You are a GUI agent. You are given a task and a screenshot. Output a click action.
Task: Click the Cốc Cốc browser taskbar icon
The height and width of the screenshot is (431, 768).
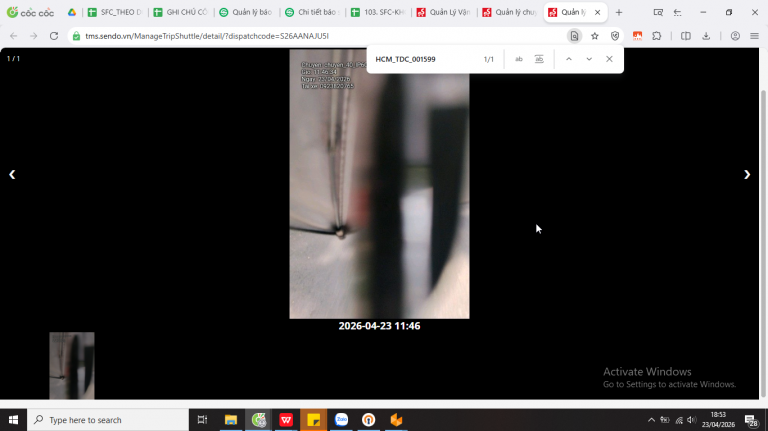coord(259,420)
